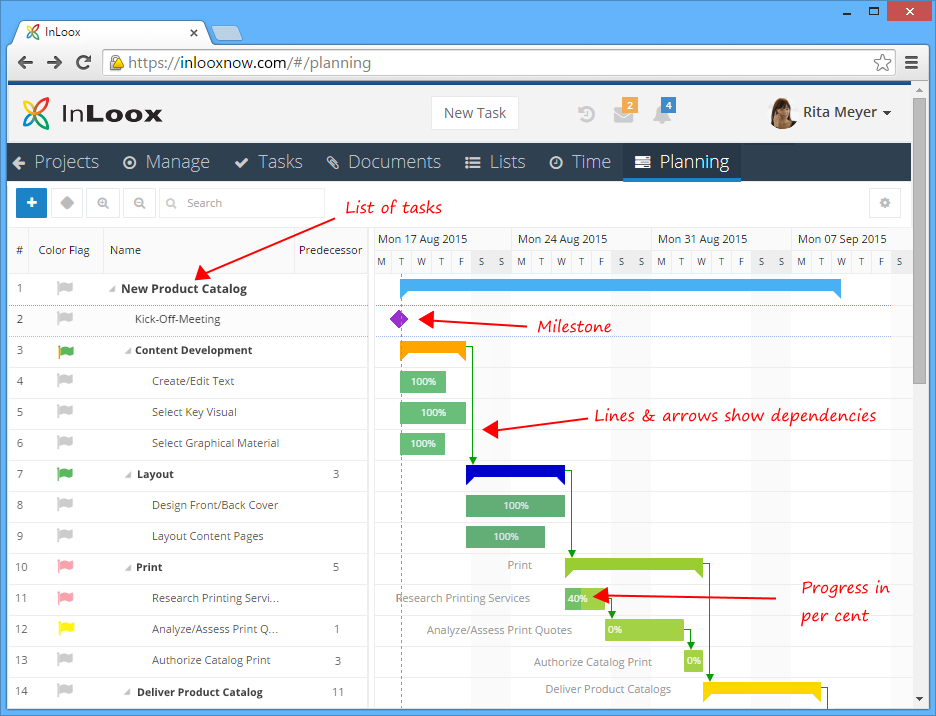This screenshot has height=716, width=936.
Task: Select the yellow Deliver Product Catalogs bar
Action: pyautogui.click(x=762, y=690)
